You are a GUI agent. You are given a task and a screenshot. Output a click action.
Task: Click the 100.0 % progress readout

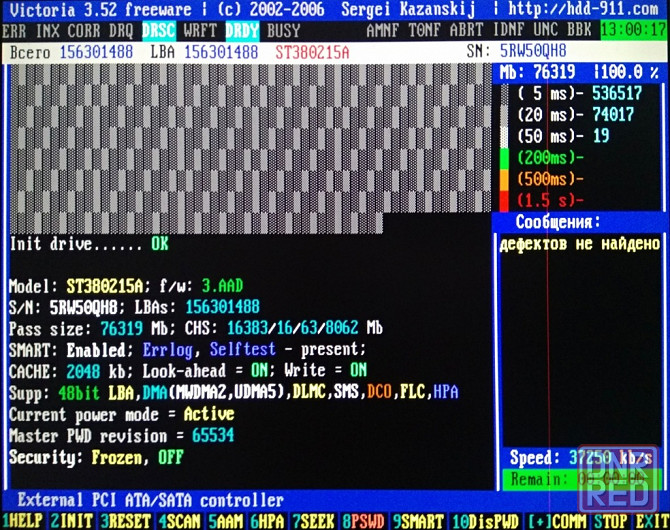[629, 72]
